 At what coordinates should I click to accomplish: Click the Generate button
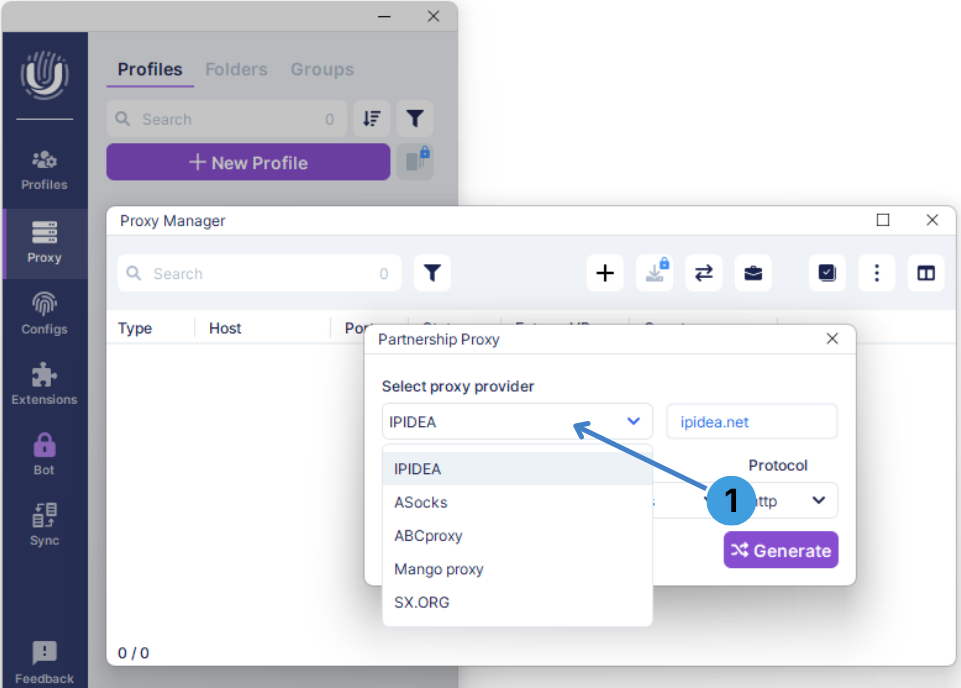(x=780, y=550)
